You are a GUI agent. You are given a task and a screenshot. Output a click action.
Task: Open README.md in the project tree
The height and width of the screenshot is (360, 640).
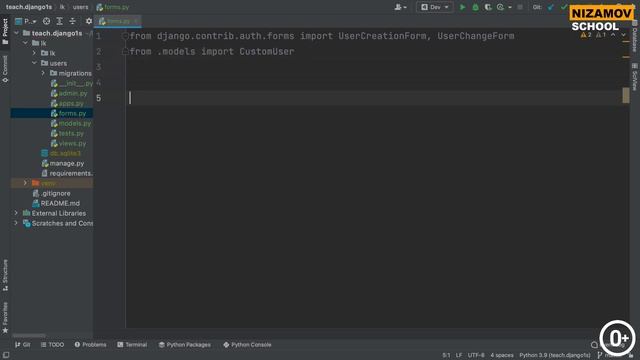coord(56,203)
